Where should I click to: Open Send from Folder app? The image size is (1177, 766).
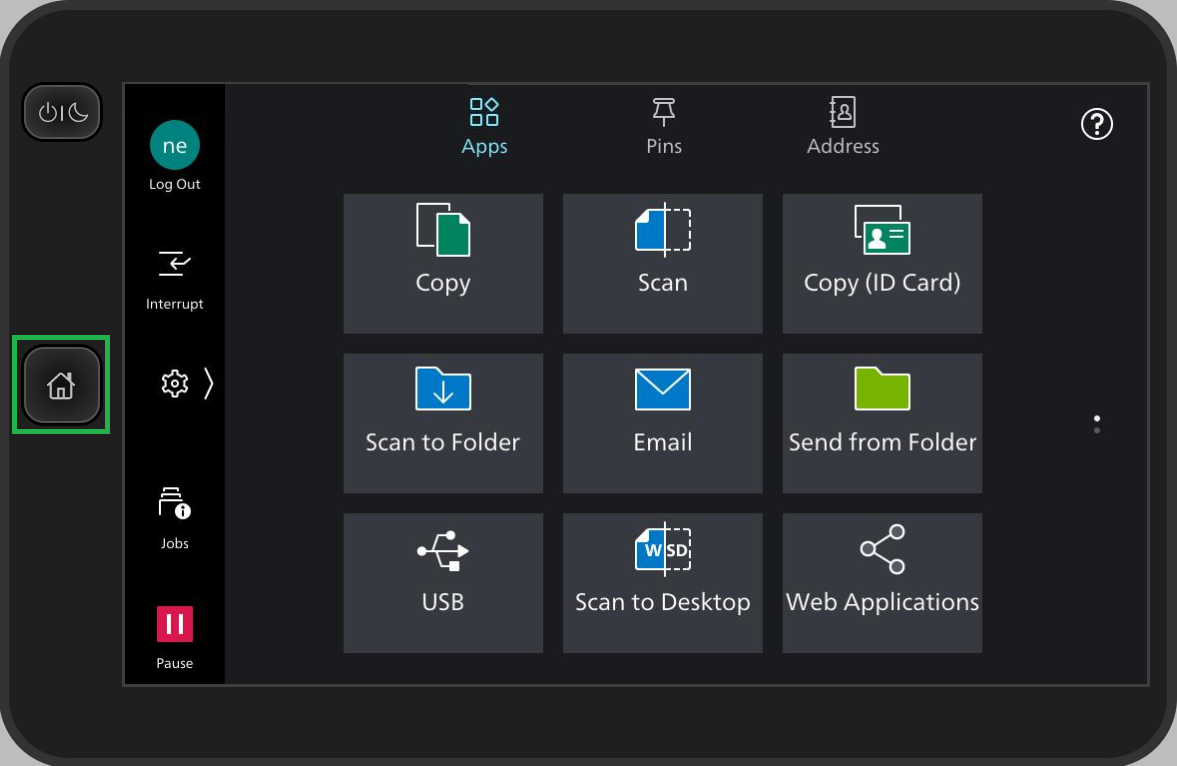(882, 423)
